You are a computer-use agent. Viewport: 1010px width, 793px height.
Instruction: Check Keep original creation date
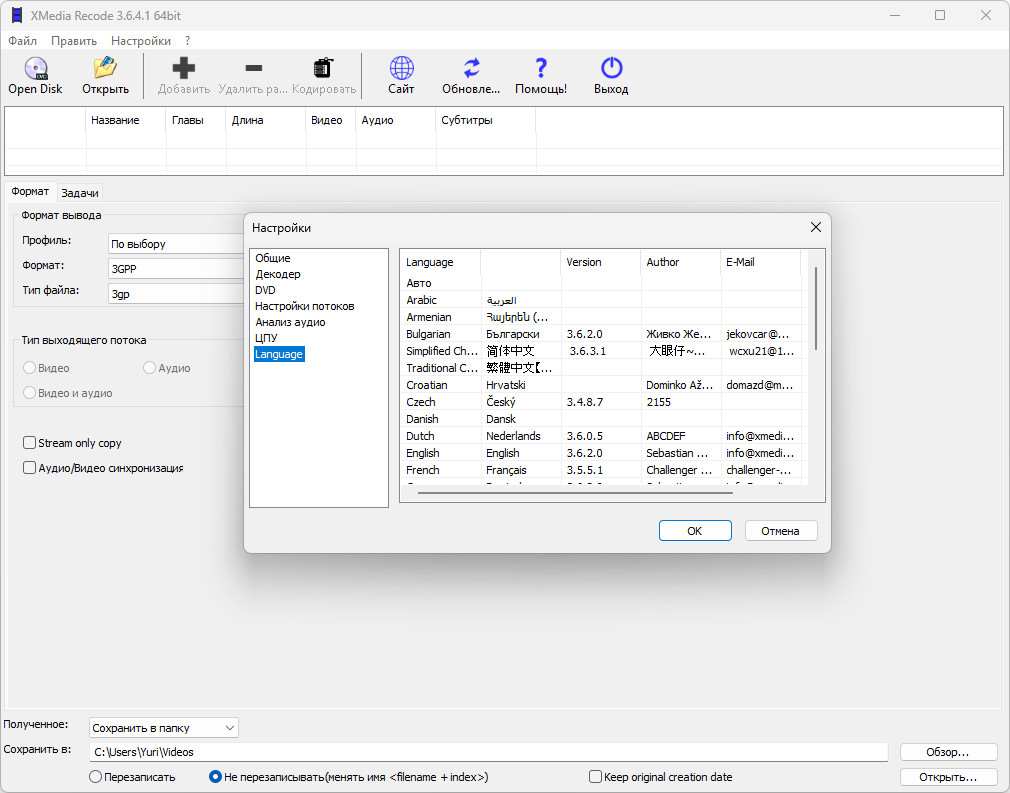[x=595, y=776]
